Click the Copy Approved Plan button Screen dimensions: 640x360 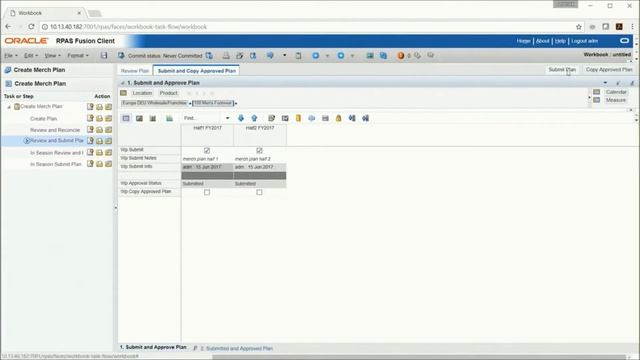click(x=609, y=70)
